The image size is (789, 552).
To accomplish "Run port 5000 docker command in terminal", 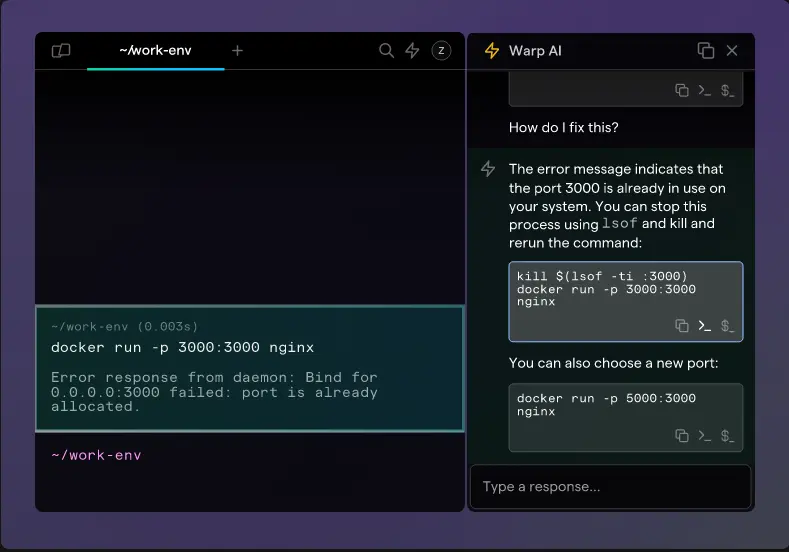I will click(704, 435).
